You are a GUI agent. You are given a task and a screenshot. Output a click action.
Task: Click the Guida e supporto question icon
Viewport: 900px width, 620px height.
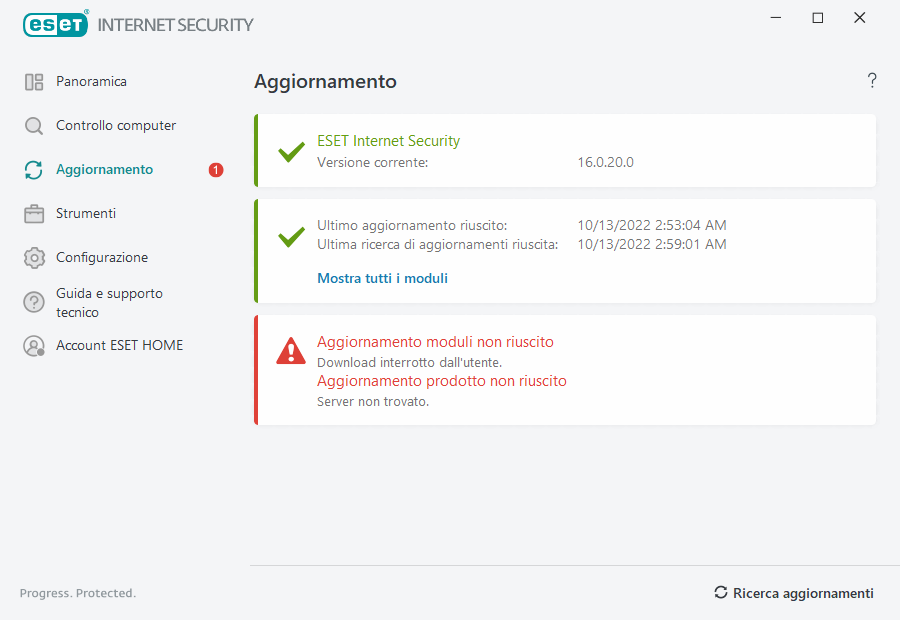[34, 302]
